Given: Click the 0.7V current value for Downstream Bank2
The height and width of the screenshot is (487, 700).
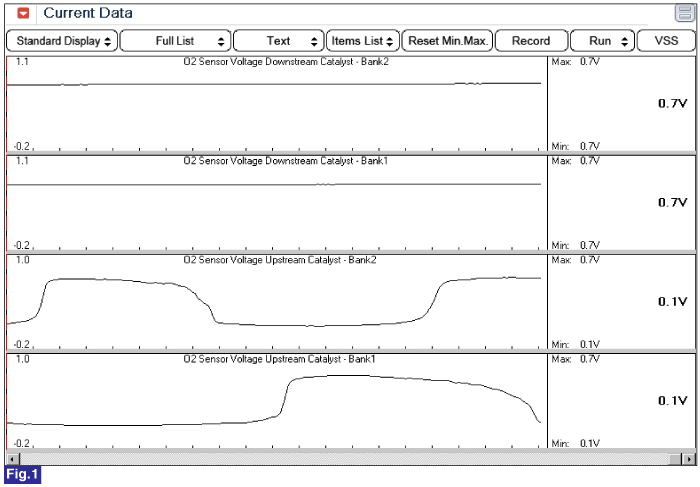Looking at the screenshot, I should tap(672, 104).
